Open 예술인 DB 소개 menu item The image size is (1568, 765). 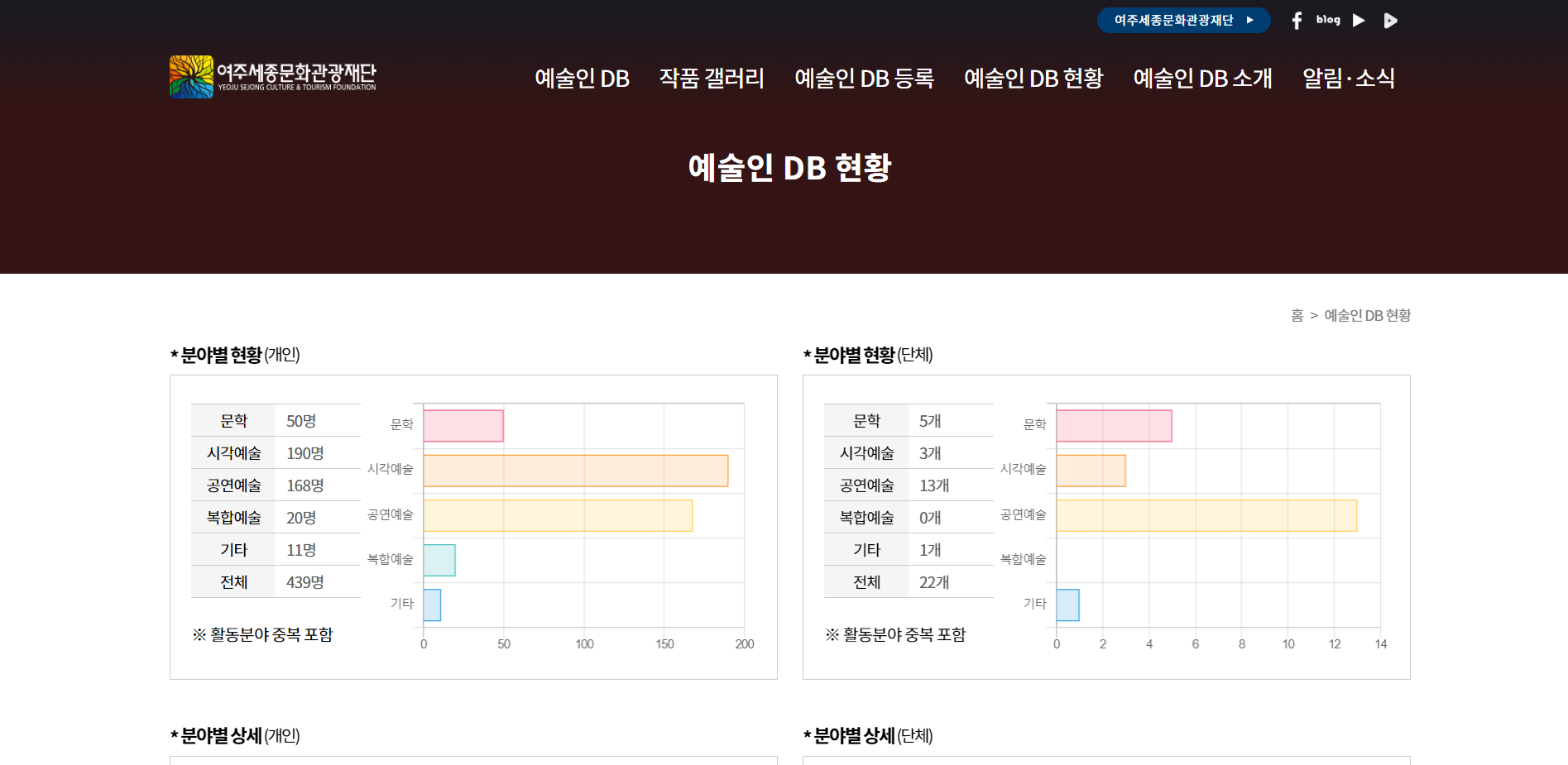[1202, 79]
